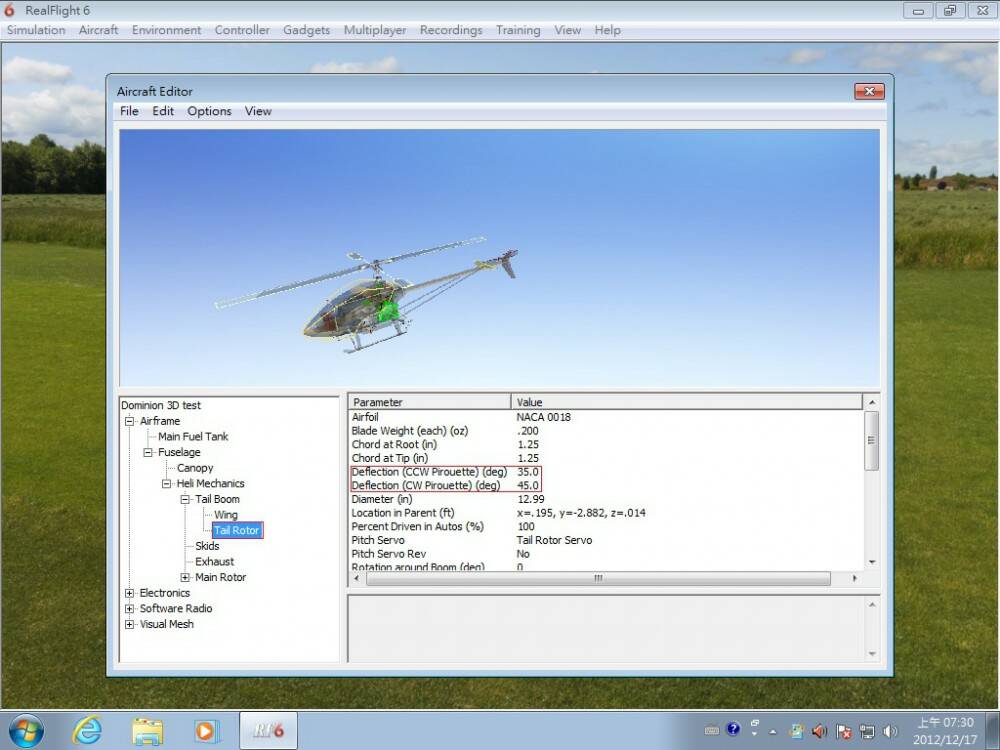Click the speaker volume tray icon
The image size is (1000, 750).
point(890,731)
